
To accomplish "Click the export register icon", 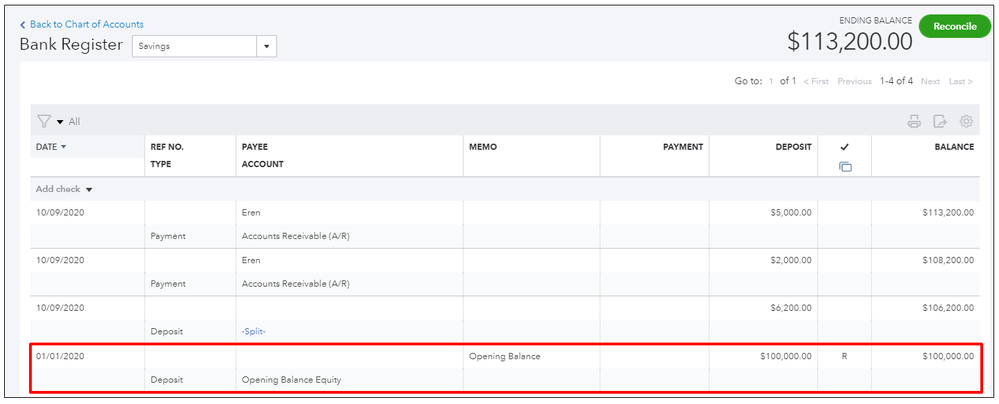I will [940, 122].
